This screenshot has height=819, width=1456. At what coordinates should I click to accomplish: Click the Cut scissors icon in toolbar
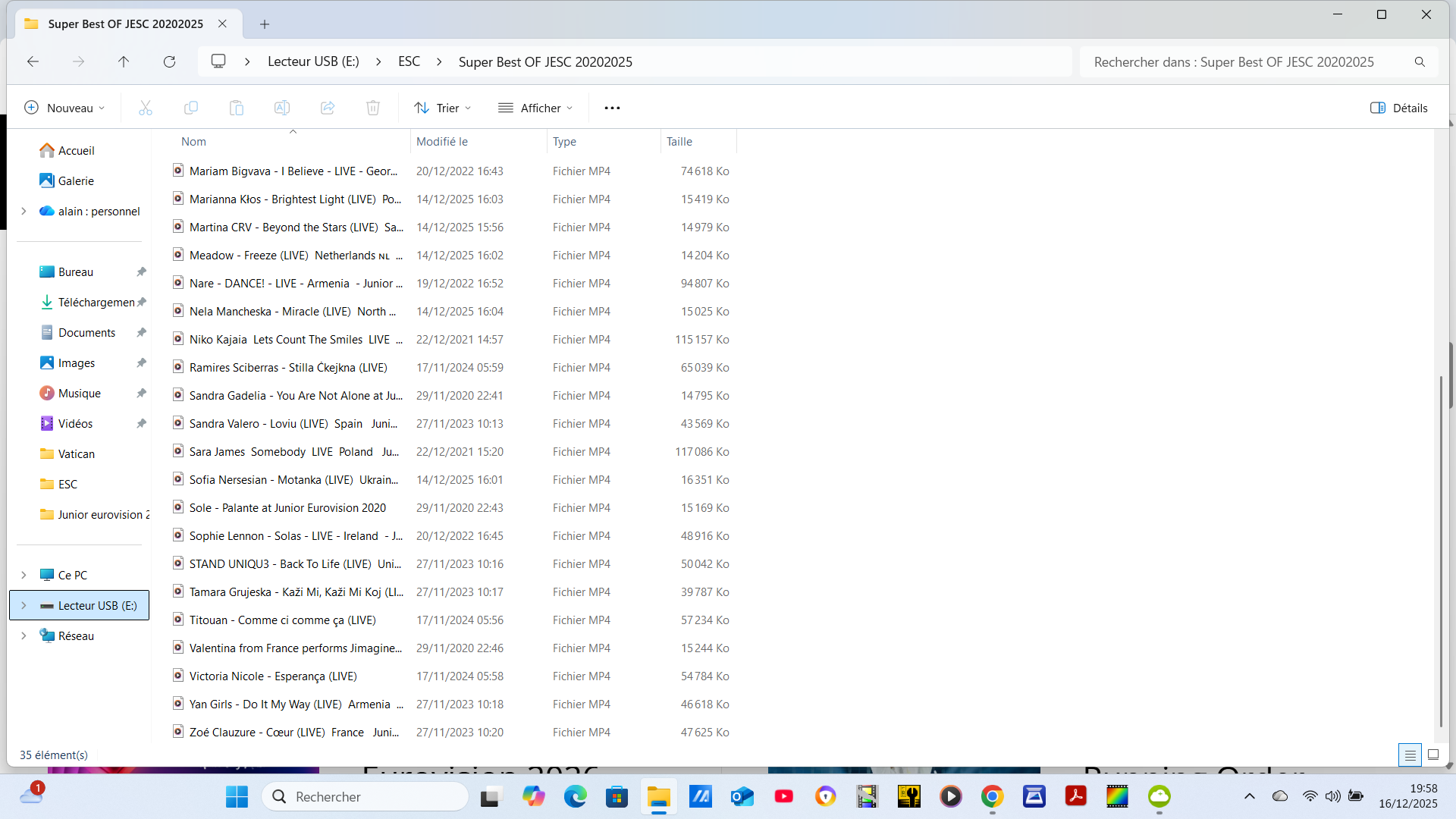coord(146,108)
